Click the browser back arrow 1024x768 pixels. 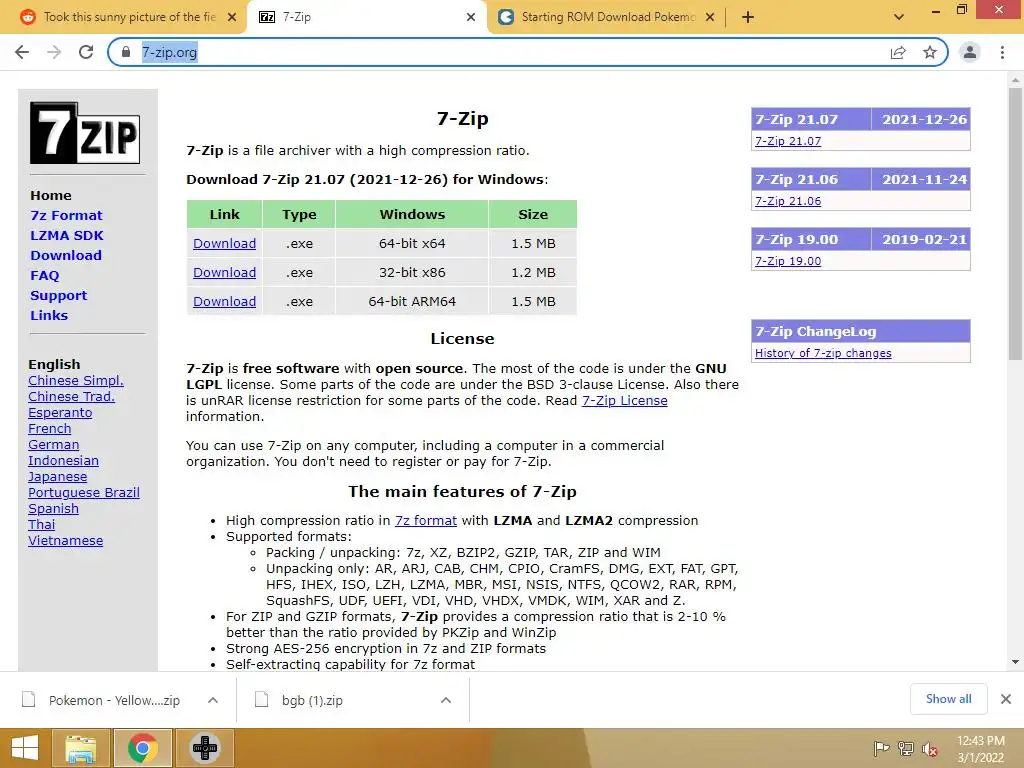[x=22, y=52]
